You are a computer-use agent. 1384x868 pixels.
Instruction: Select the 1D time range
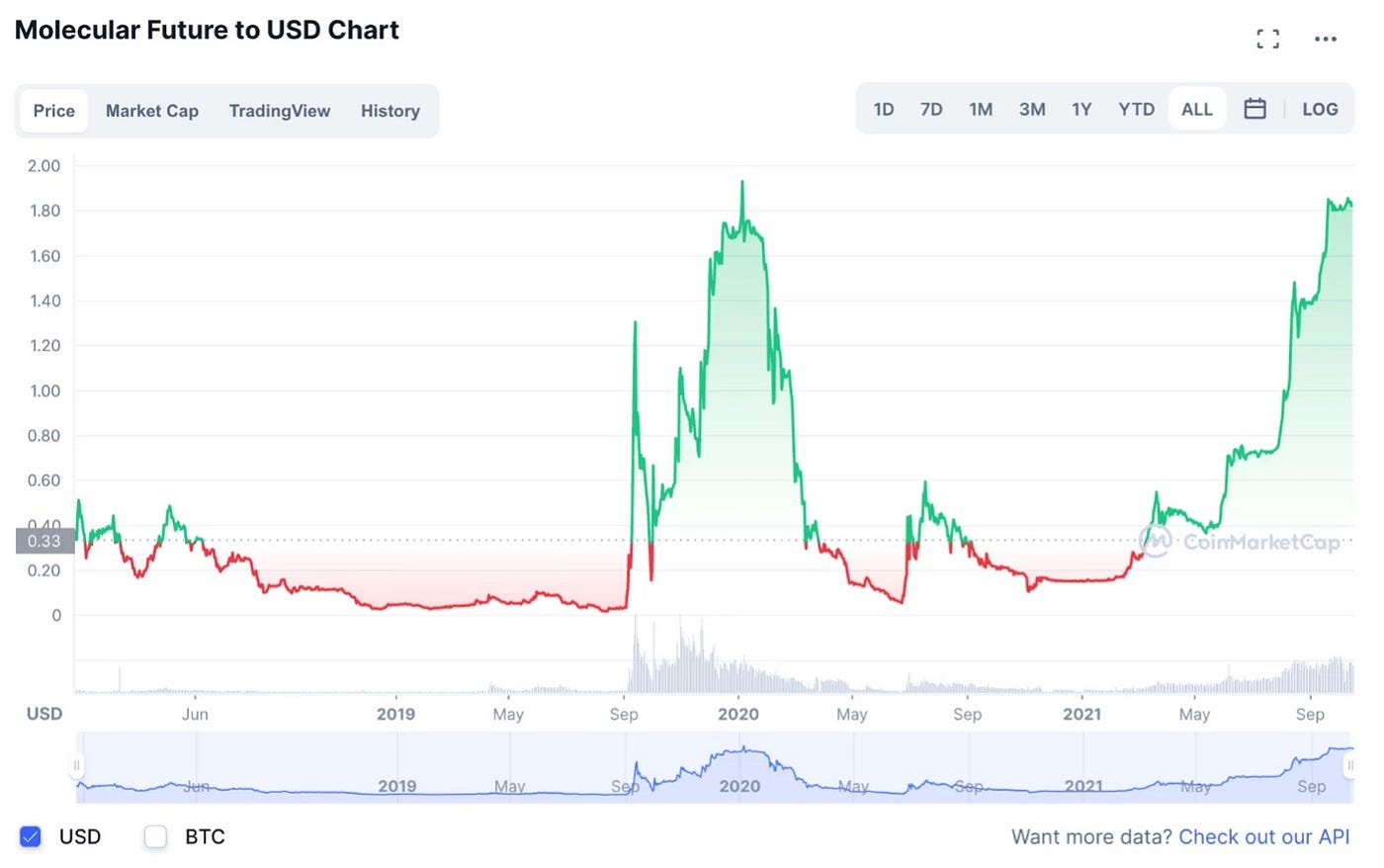883,109
